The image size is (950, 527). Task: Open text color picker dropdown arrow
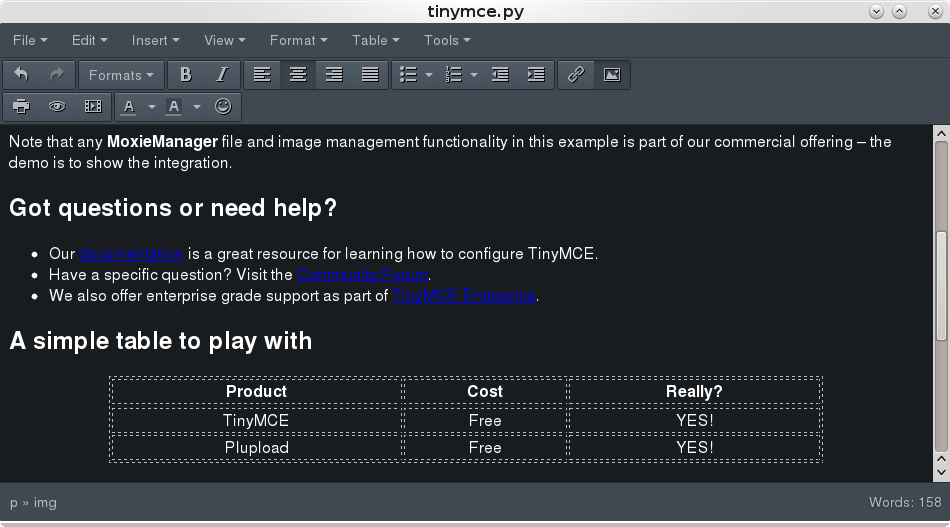151,107
